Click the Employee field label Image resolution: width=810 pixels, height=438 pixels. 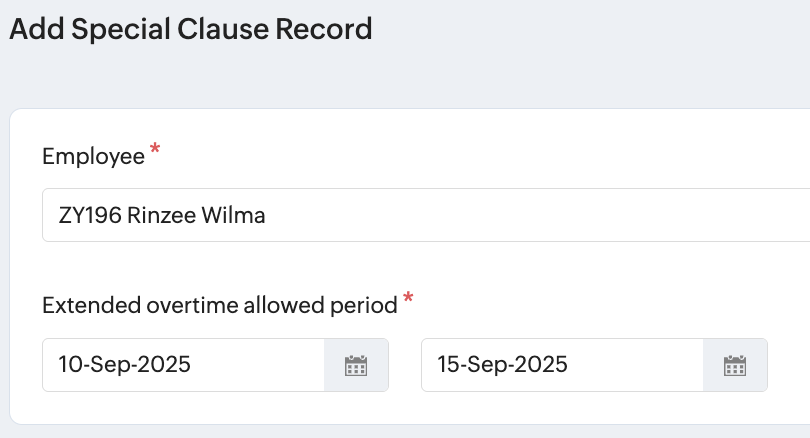pos(93,156)
